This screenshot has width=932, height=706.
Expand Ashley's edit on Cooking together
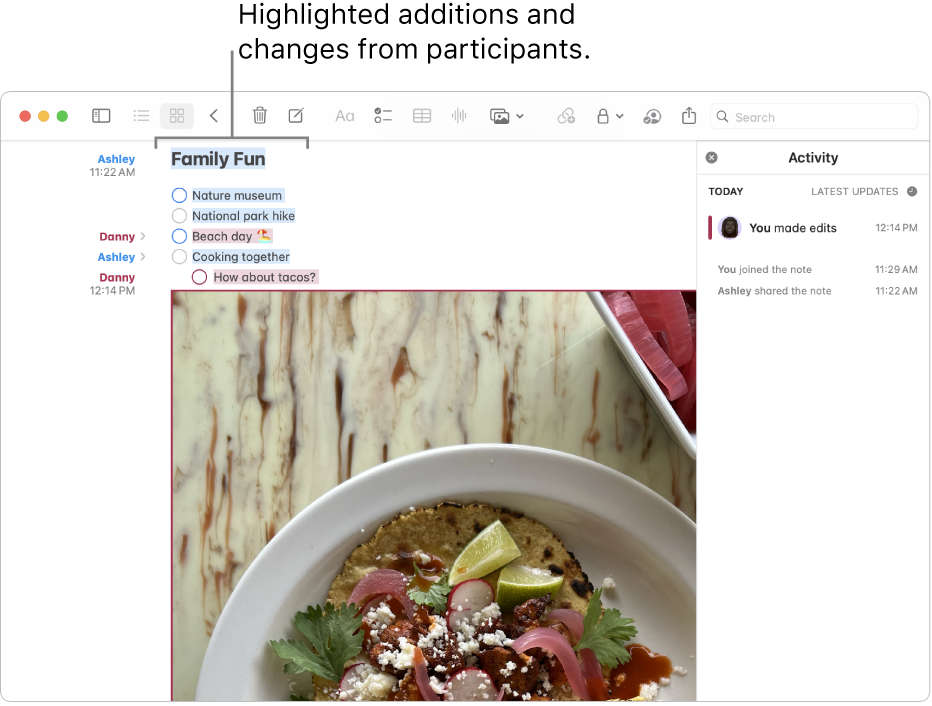click(x=143, y=257)
